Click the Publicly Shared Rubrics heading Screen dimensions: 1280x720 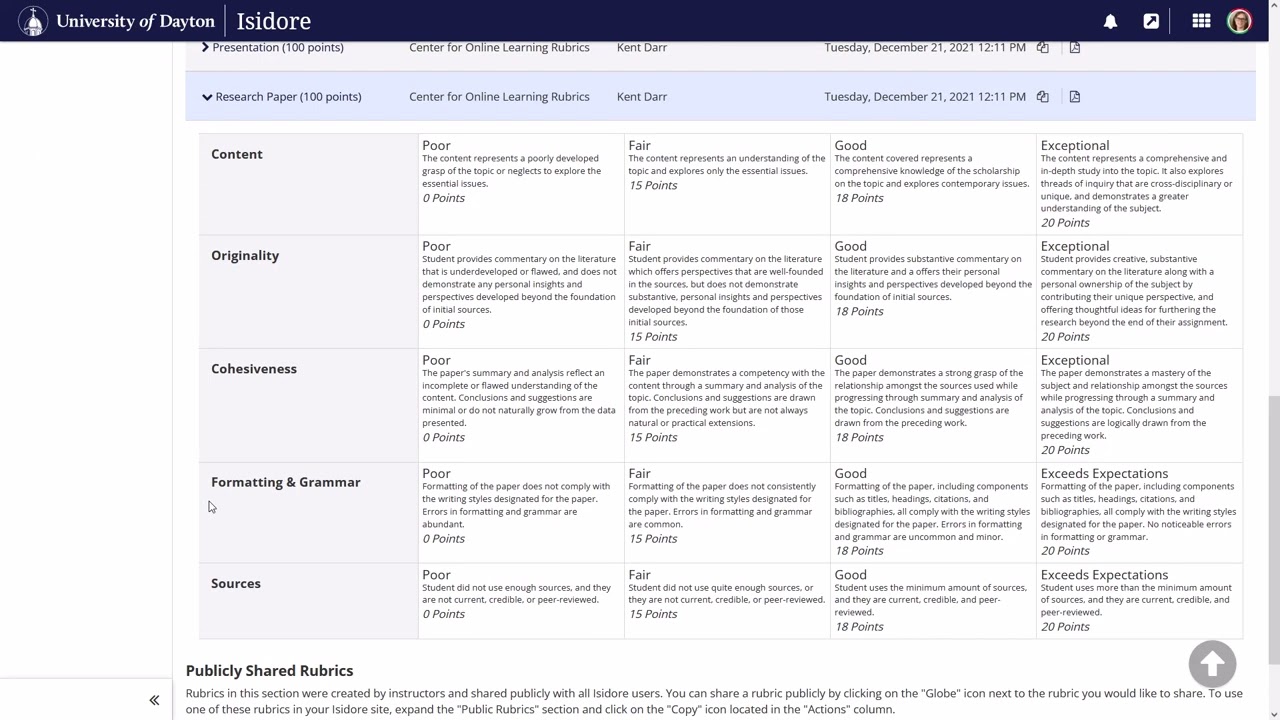269,671
